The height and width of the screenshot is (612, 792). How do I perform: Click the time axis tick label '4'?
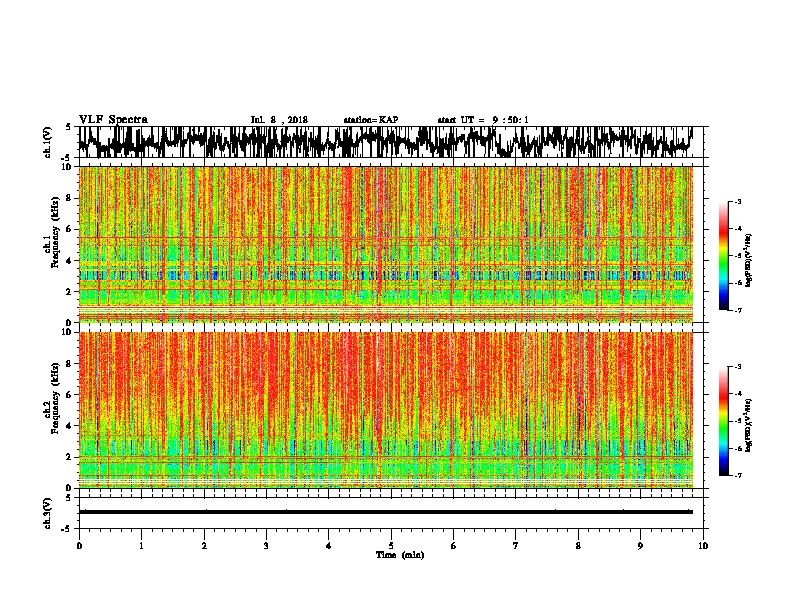[x=329, y=546]
